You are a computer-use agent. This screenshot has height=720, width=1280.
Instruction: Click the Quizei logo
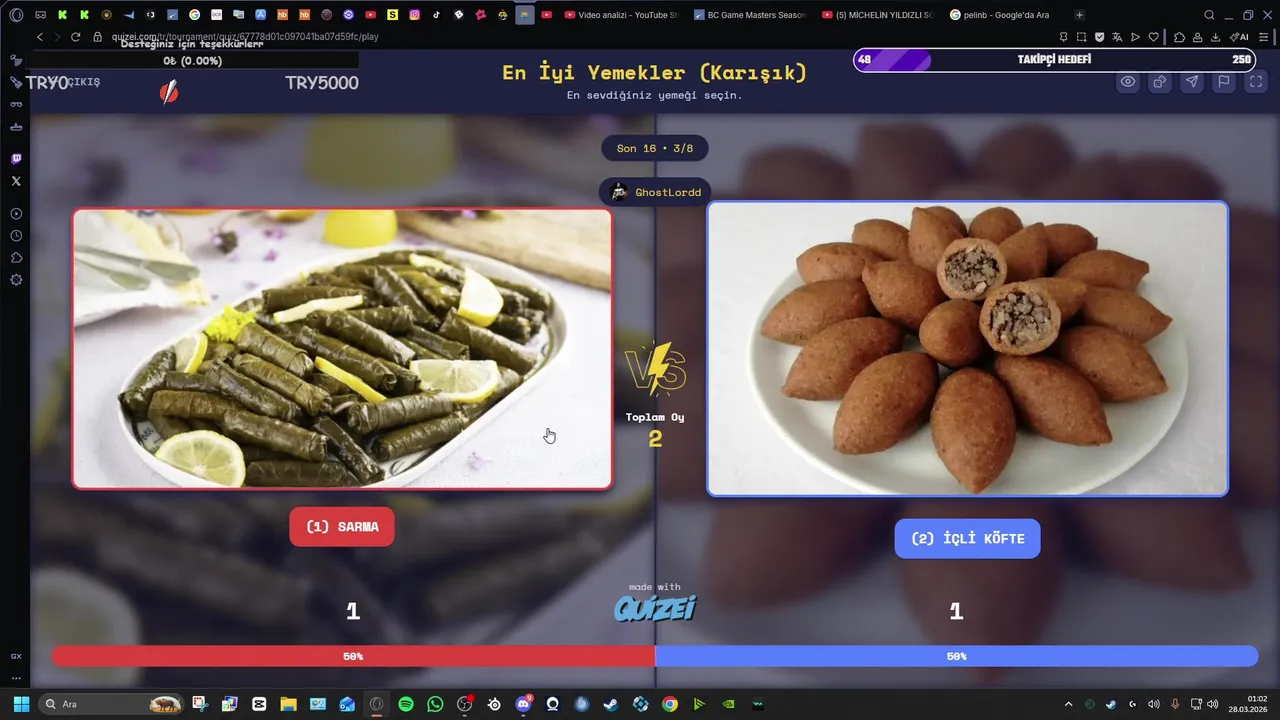pos(655,609)
